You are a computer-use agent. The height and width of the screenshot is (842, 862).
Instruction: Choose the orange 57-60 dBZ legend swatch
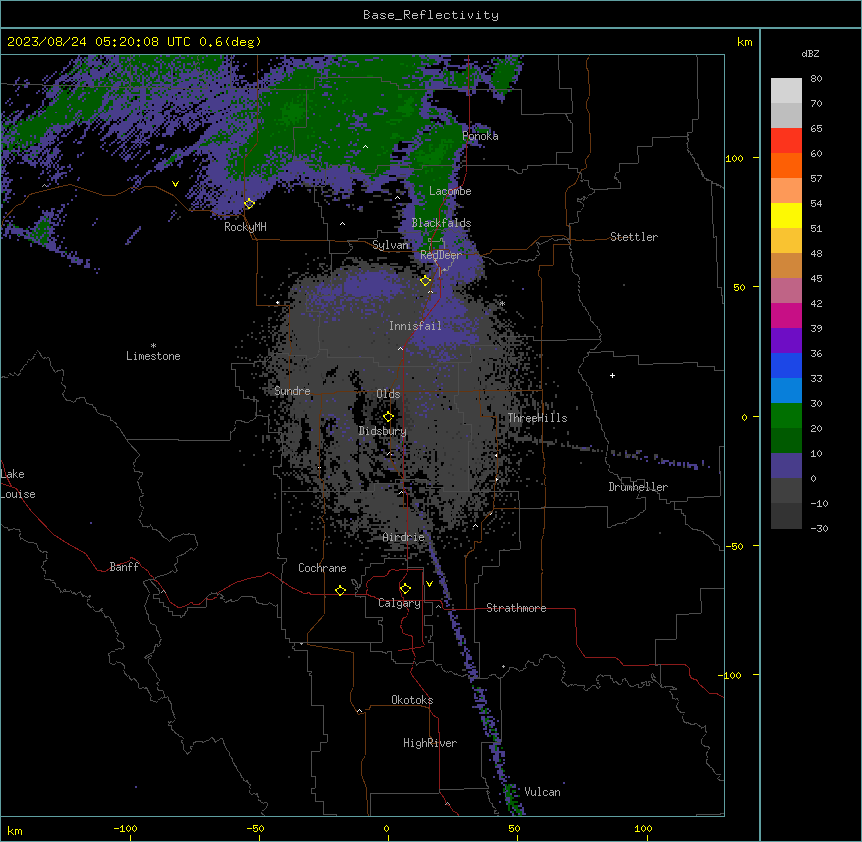(786, 165)
